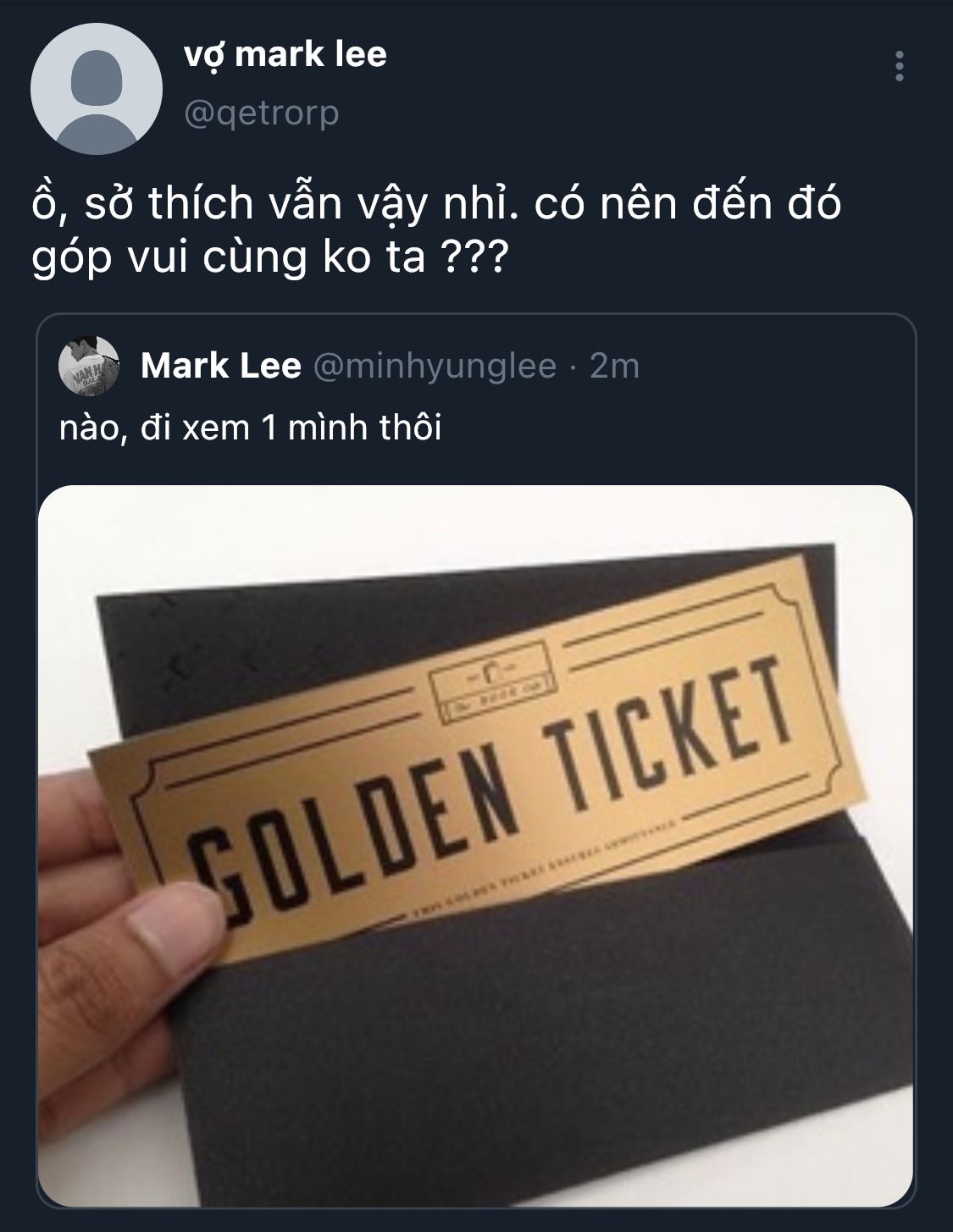
Task: Select the tweet line 'góp vui cùng ko ta ???'
Action: [268, 257]
